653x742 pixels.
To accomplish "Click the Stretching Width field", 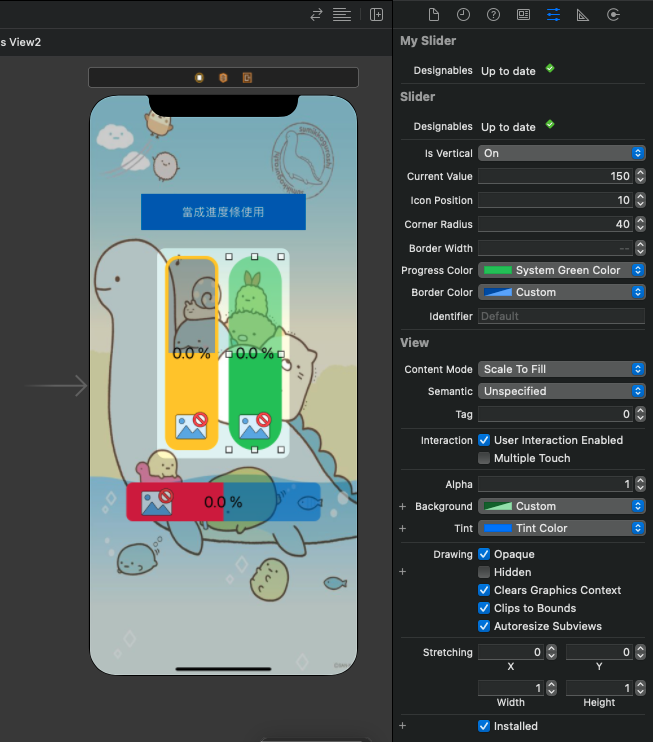I will coord(511,688).
